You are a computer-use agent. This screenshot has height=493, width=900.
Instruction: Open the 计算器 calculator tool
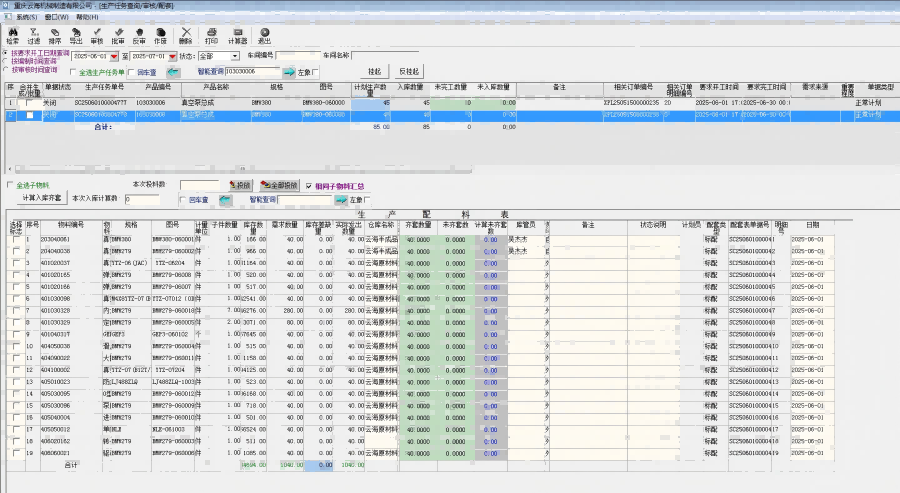click(237, 35)
